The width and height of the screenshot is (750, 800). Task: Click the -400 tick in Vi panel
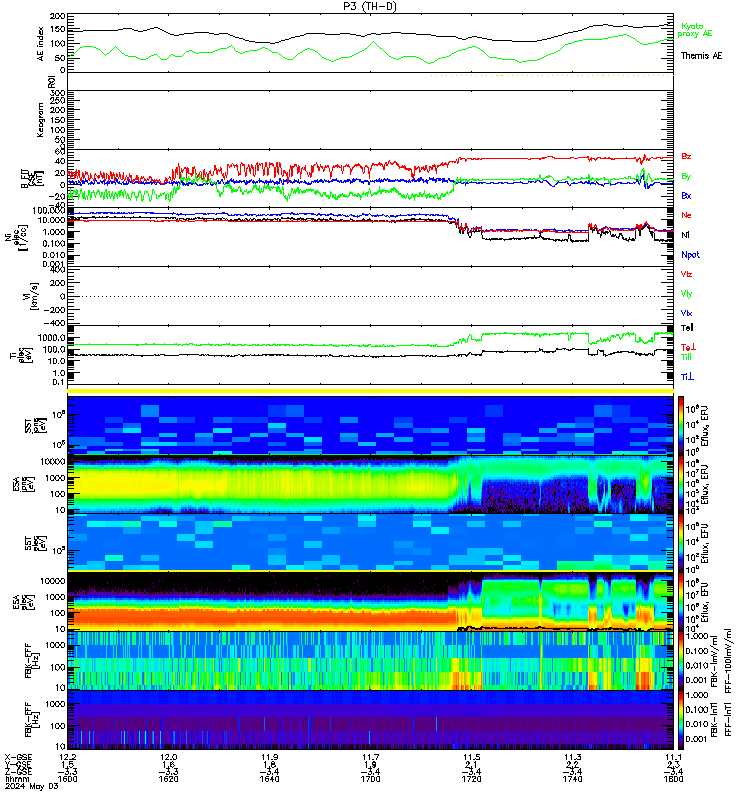point(57,323)
